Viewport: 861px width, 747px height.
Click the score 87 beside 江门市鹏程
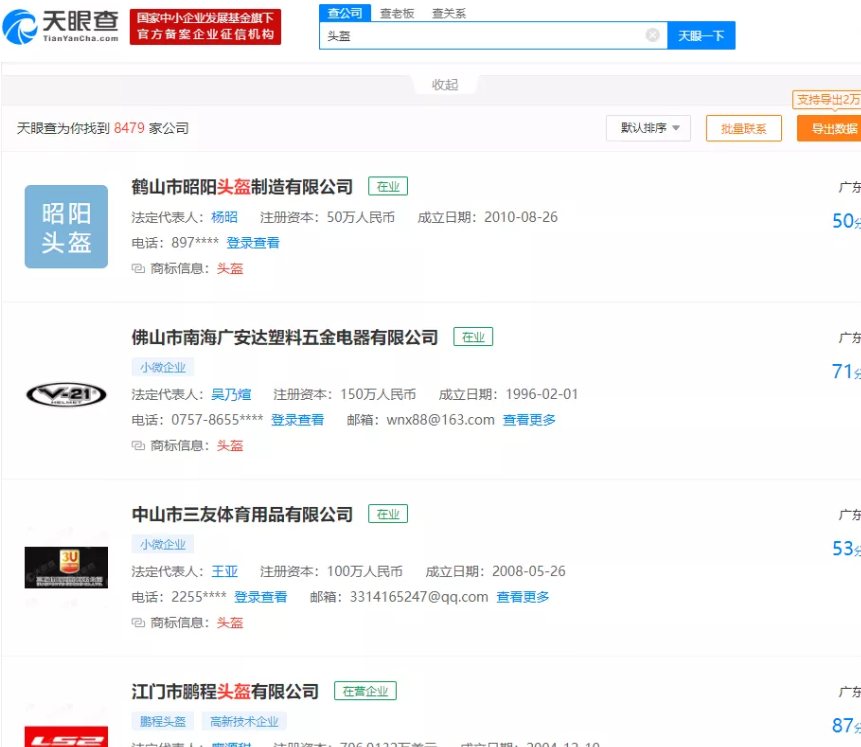click(x=846, y=725)
